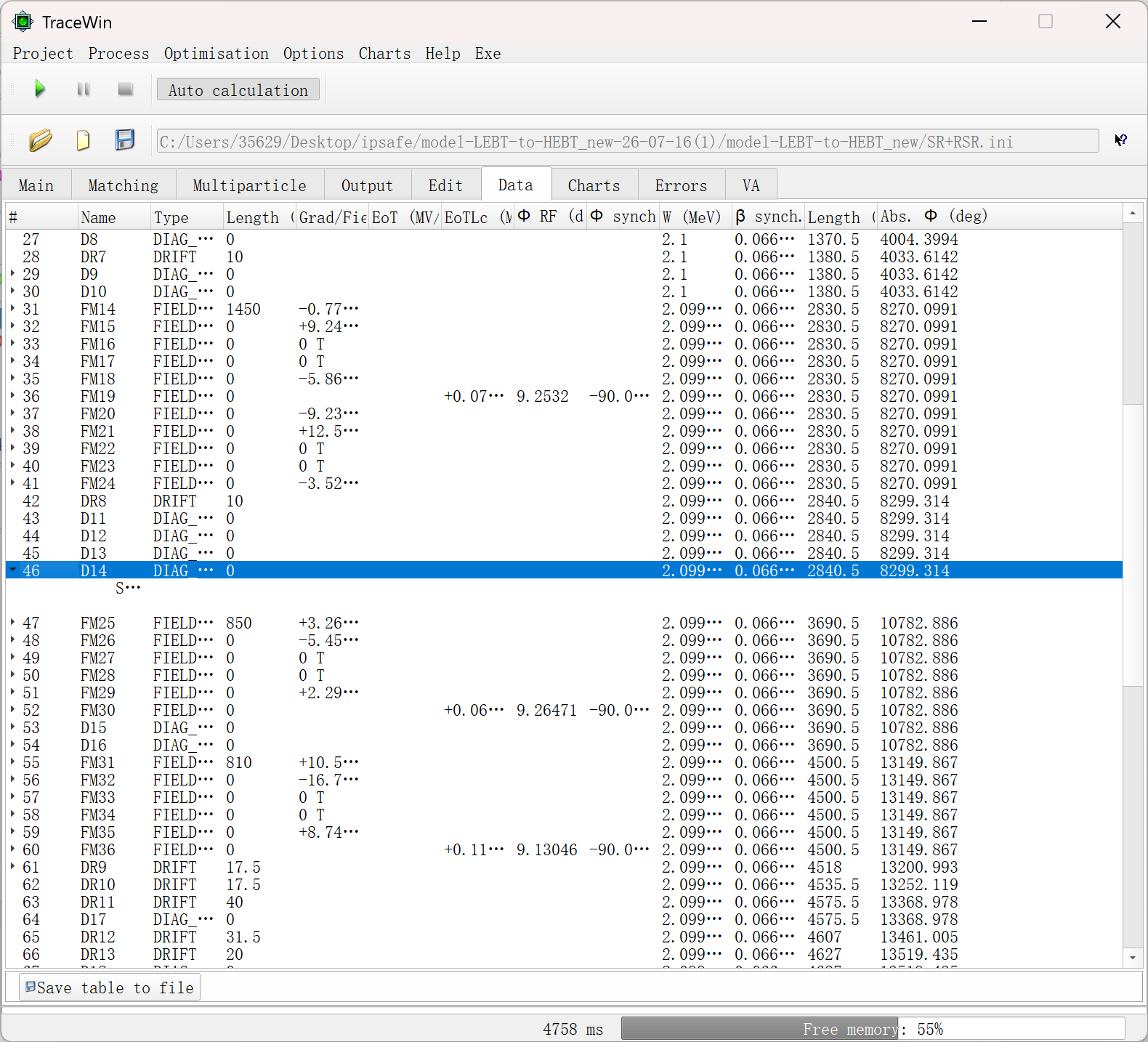Switch to the Main tab
This screenshot has width=1148, height=1042.
tap(36, 185)
